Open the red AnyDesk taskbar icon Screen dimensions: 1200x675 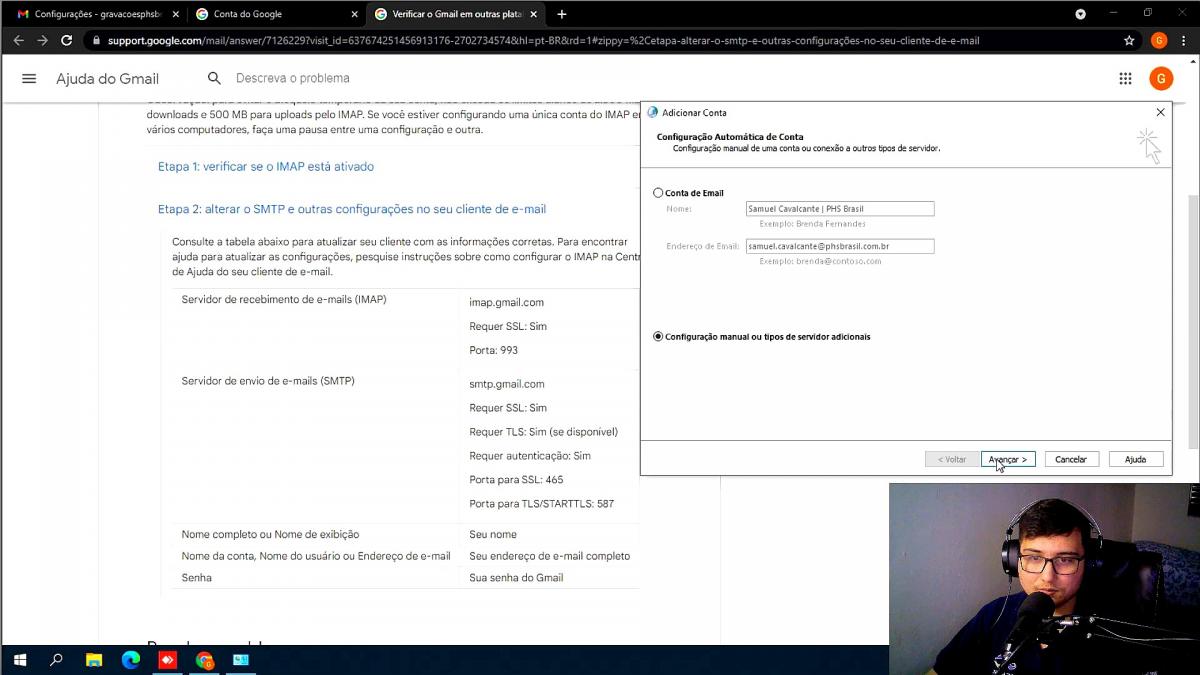(x=167, y=660)
